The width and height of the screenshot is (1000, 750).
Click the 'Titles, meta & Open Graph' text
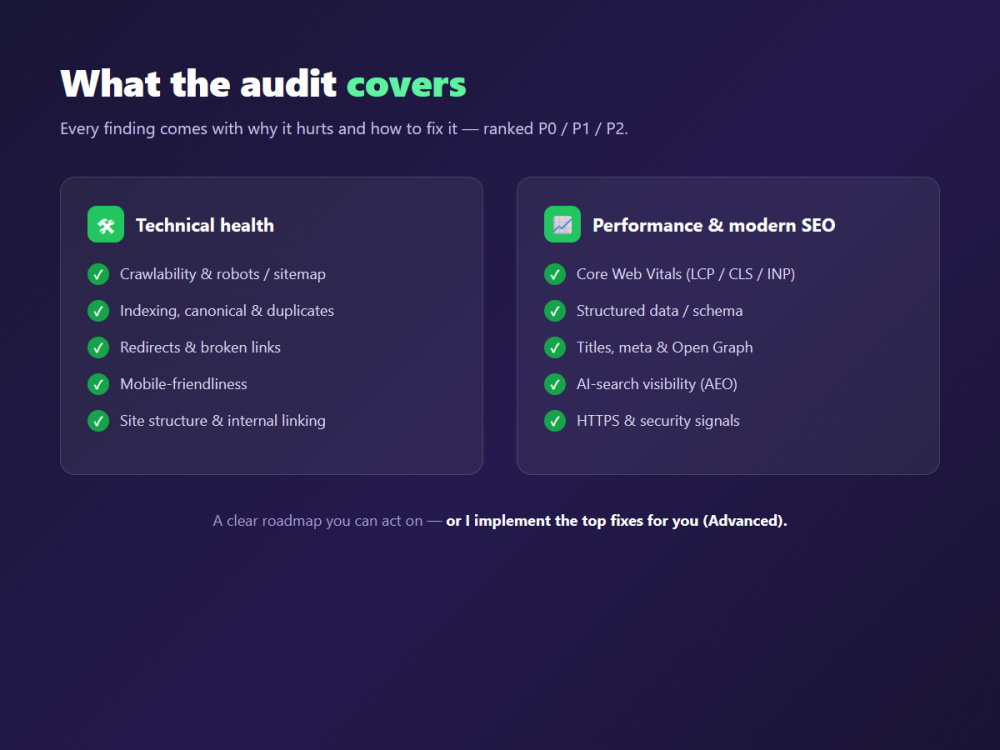point(665,348)
